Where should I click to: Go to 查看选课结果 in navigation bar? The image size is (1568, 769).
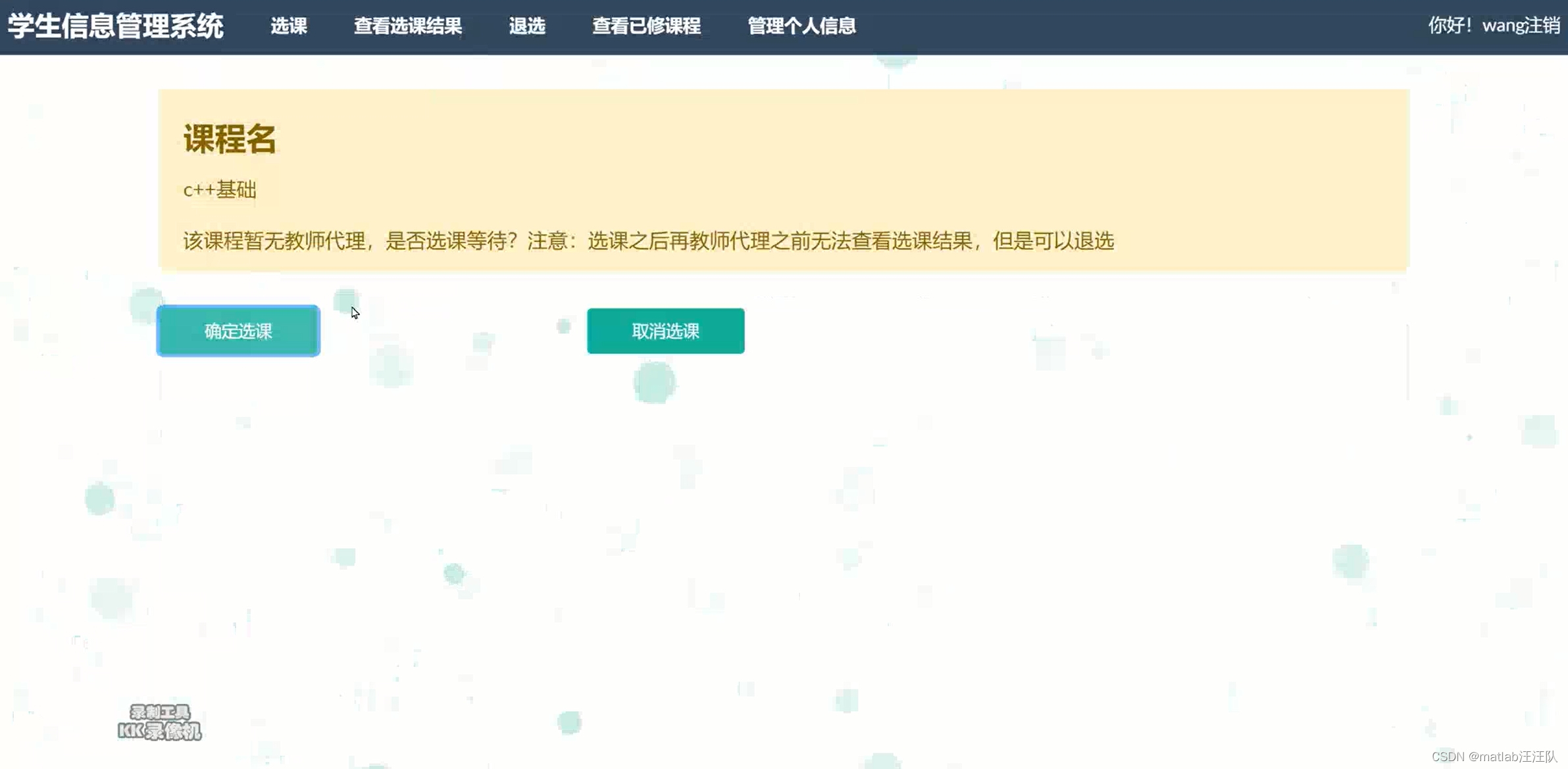[x=407, y=26]
